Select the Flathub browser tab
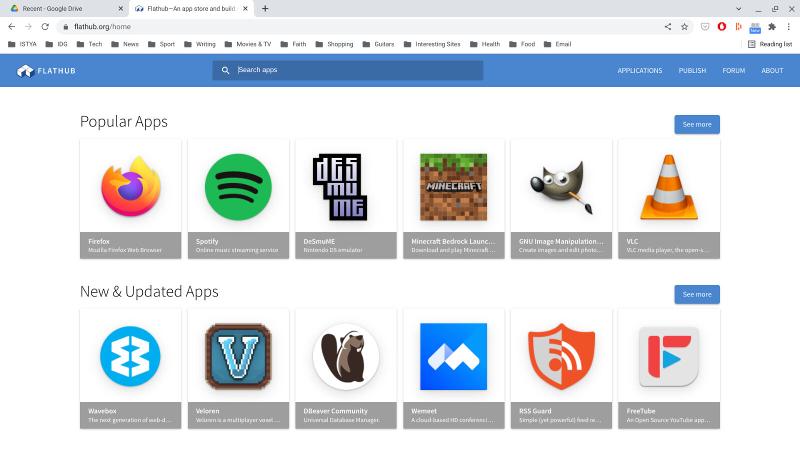Viewport: 800px width, 450px height. tap(191, 9)
